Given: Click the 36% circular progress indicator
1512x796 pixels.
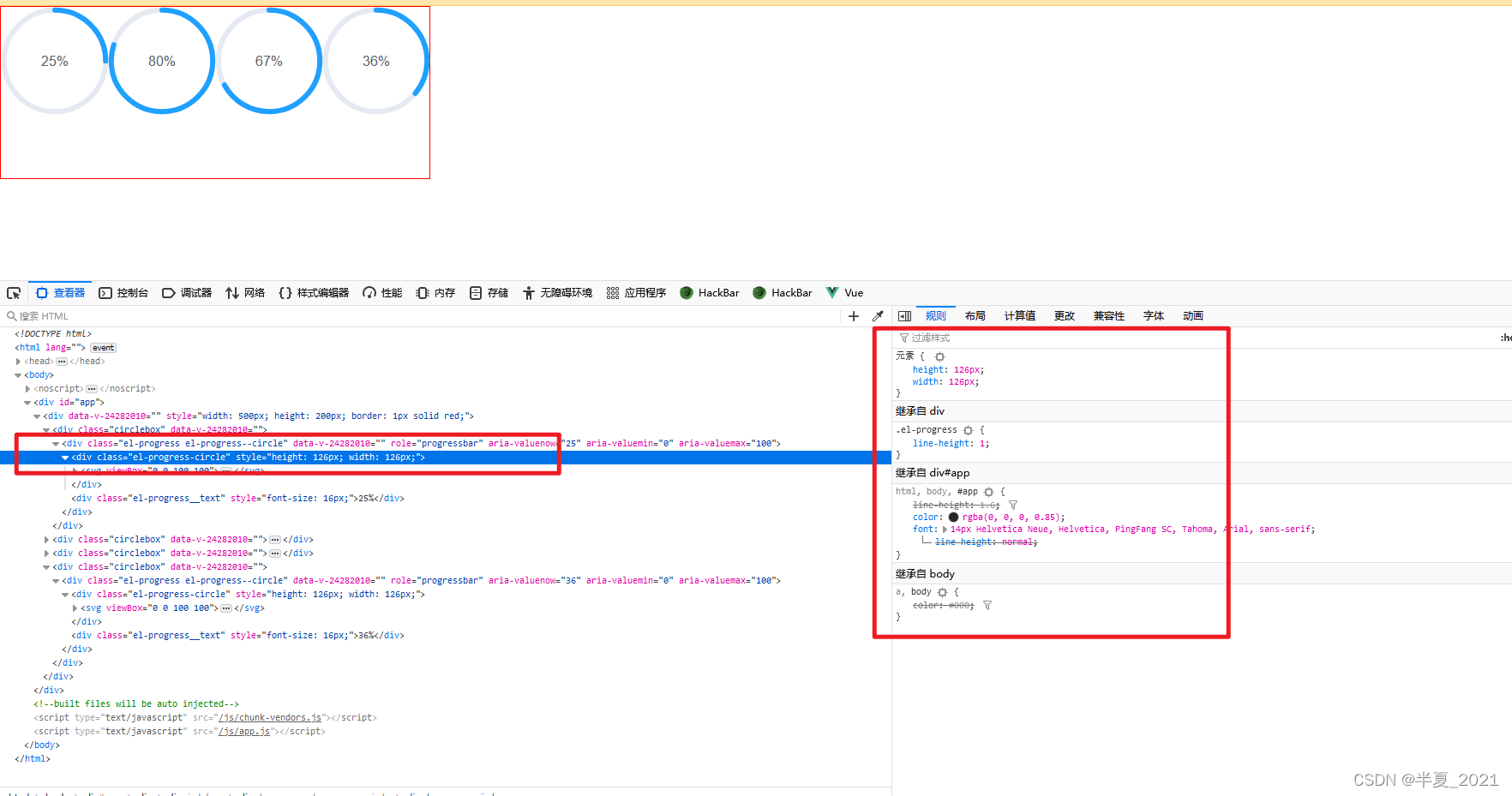Looking at the screenshot, I should coord(376,61).
